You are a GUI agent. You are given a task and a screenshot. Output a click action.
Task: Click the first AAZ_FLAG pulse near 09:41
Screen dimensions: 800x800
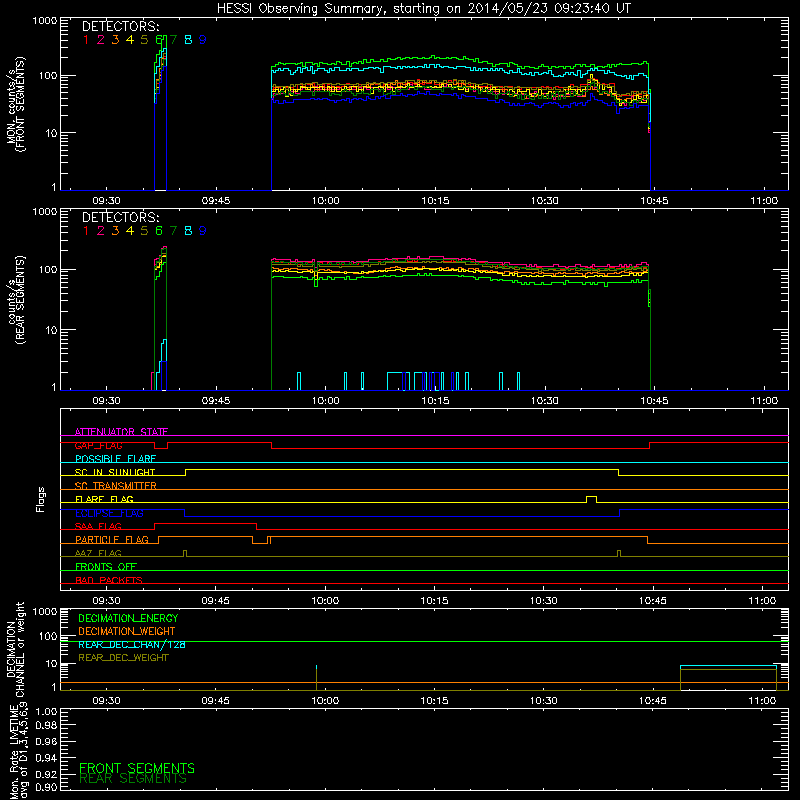pyautogui.click(x=185, y=554)
